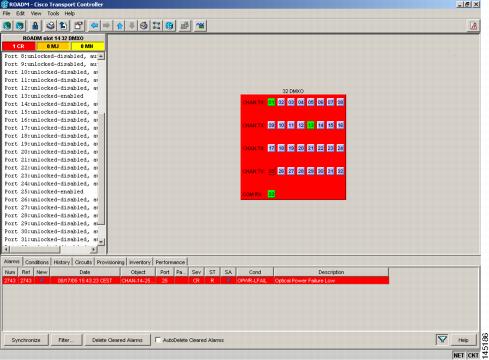Click the port list down scroll arrow
The width and height of the screenshot is (489, 360).
[x=101, y=242]
